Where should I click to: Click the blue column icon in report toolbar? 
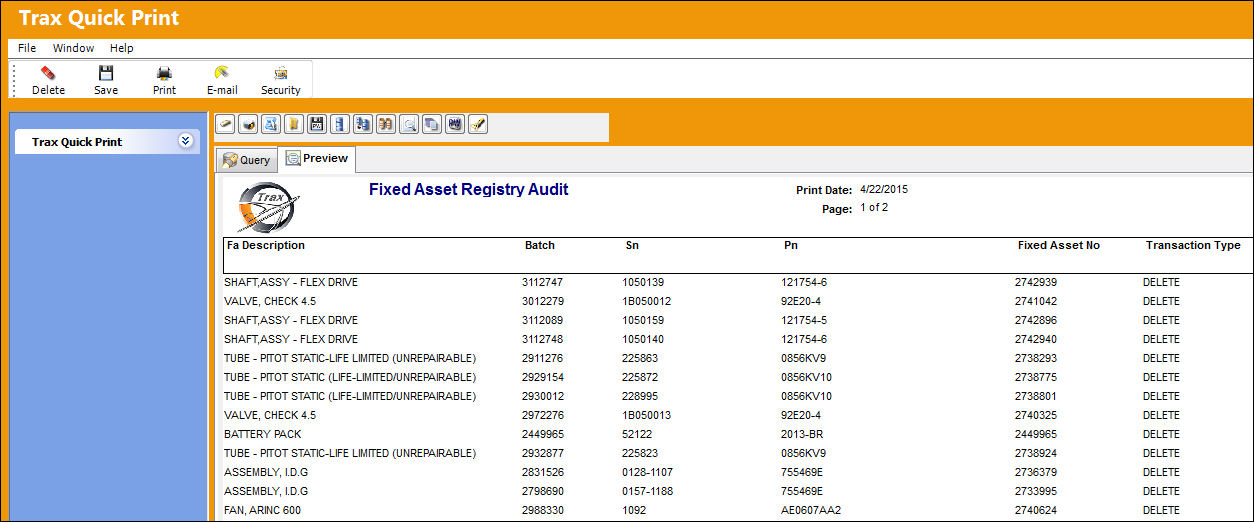point(341,125)
